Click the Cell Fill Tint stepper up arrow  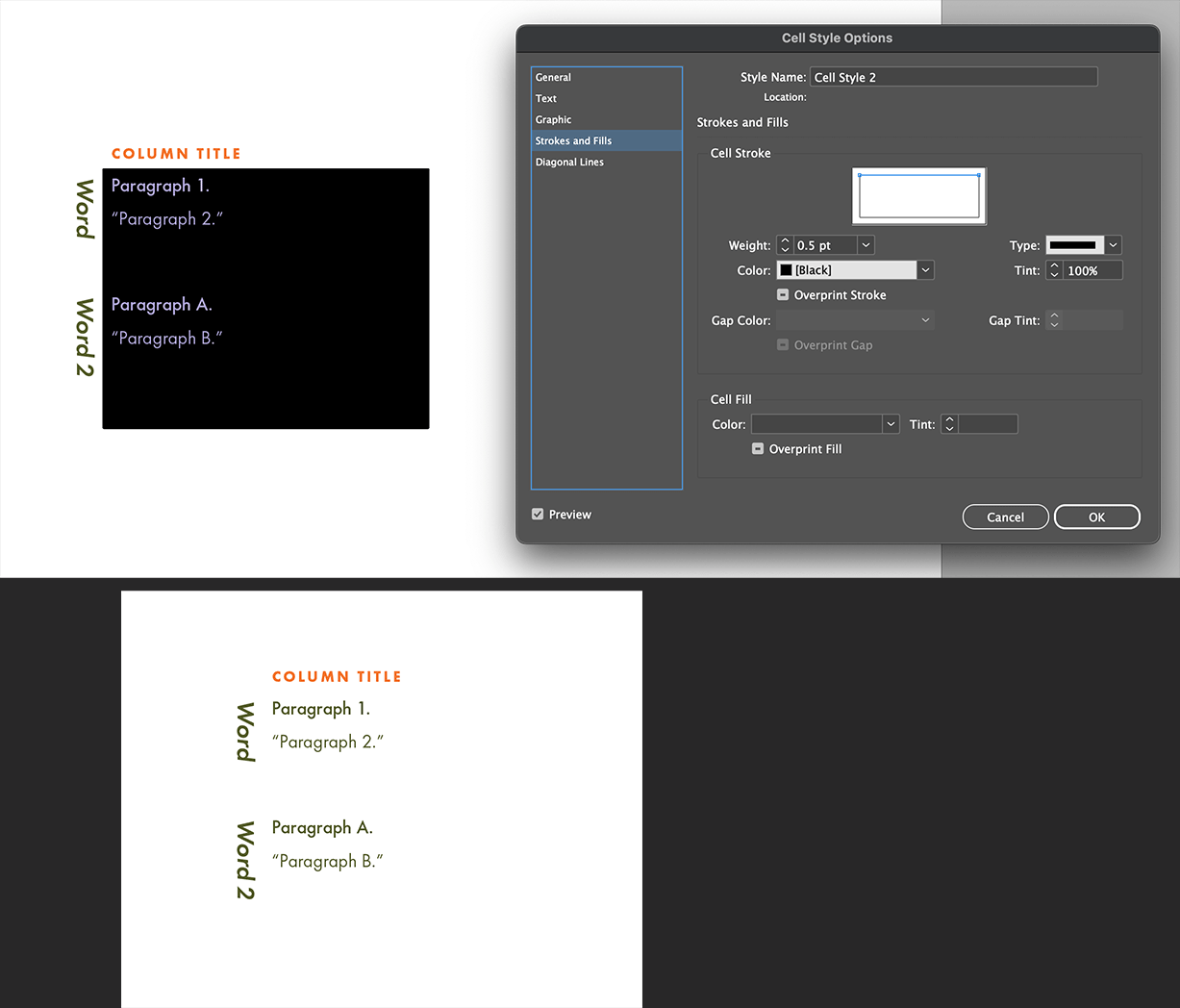pyautogui.click(x=949, y=419)
